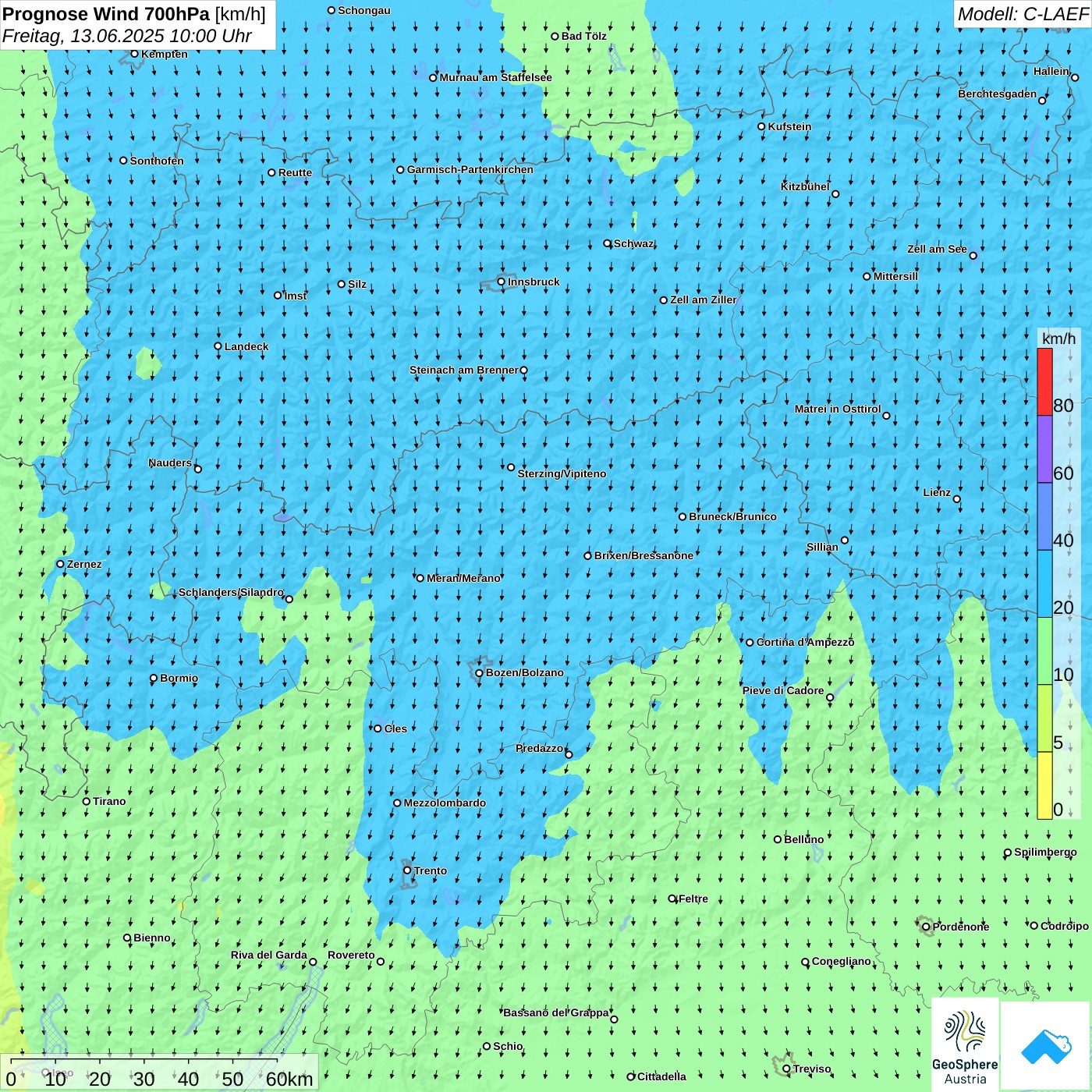Click the Zernez label

pos(84,564)
